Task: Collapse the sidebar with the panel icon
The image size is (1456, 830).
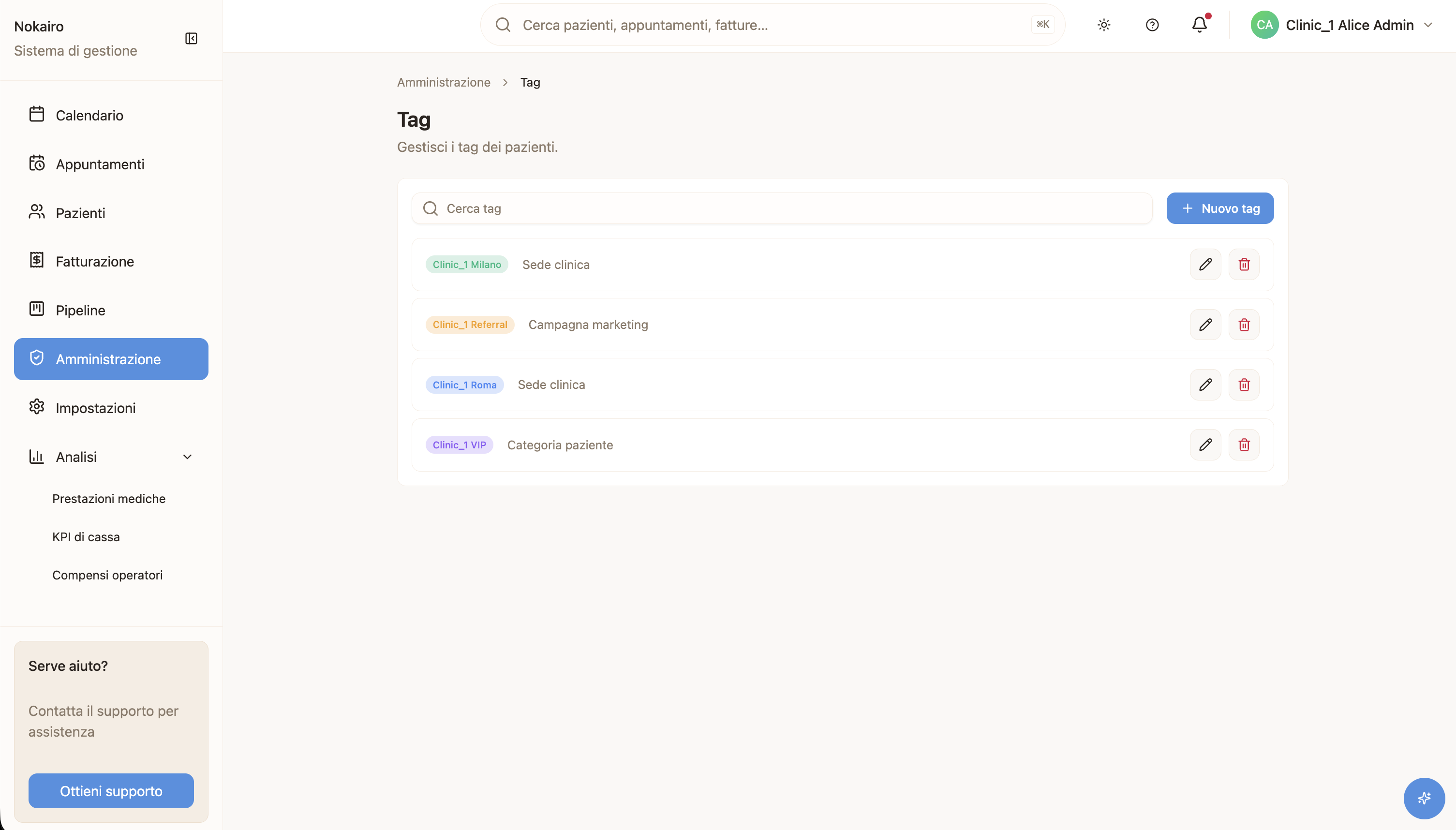Action: click(191, 38)
